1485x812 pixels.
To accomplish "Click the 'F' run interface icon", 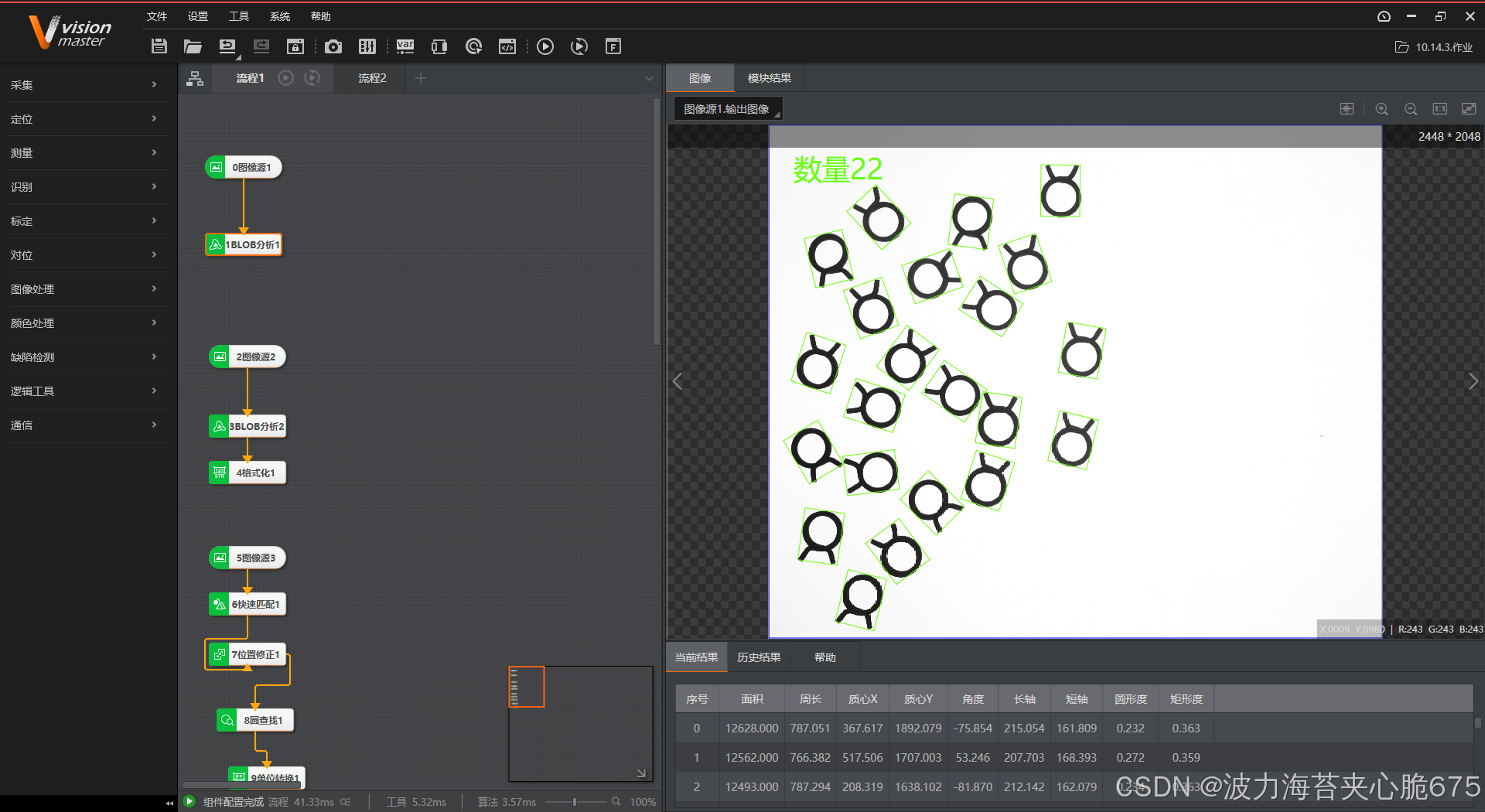I will (613, 46).
